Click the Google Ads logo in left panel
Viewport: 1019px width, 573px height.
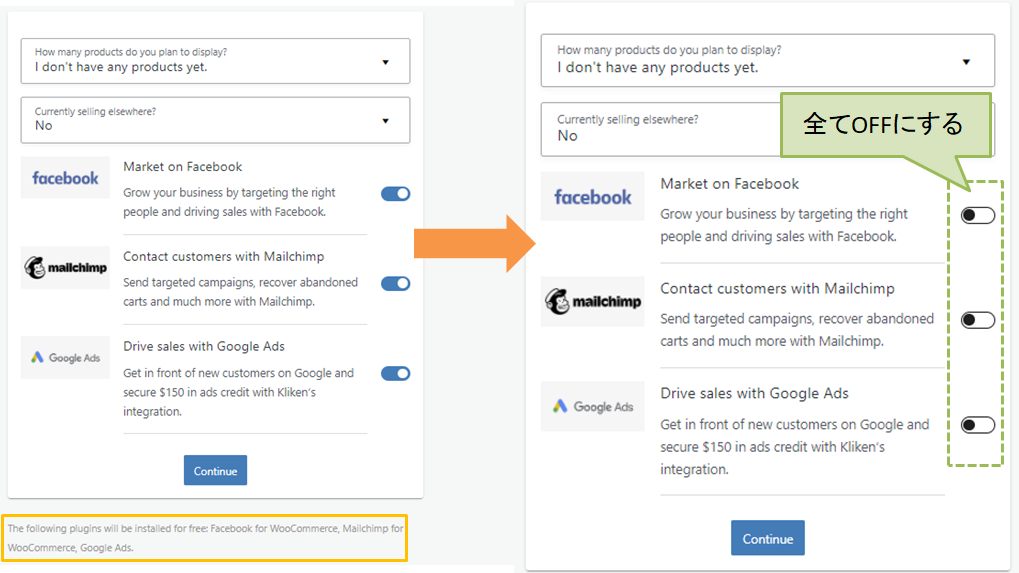click(x=65, y=357)
